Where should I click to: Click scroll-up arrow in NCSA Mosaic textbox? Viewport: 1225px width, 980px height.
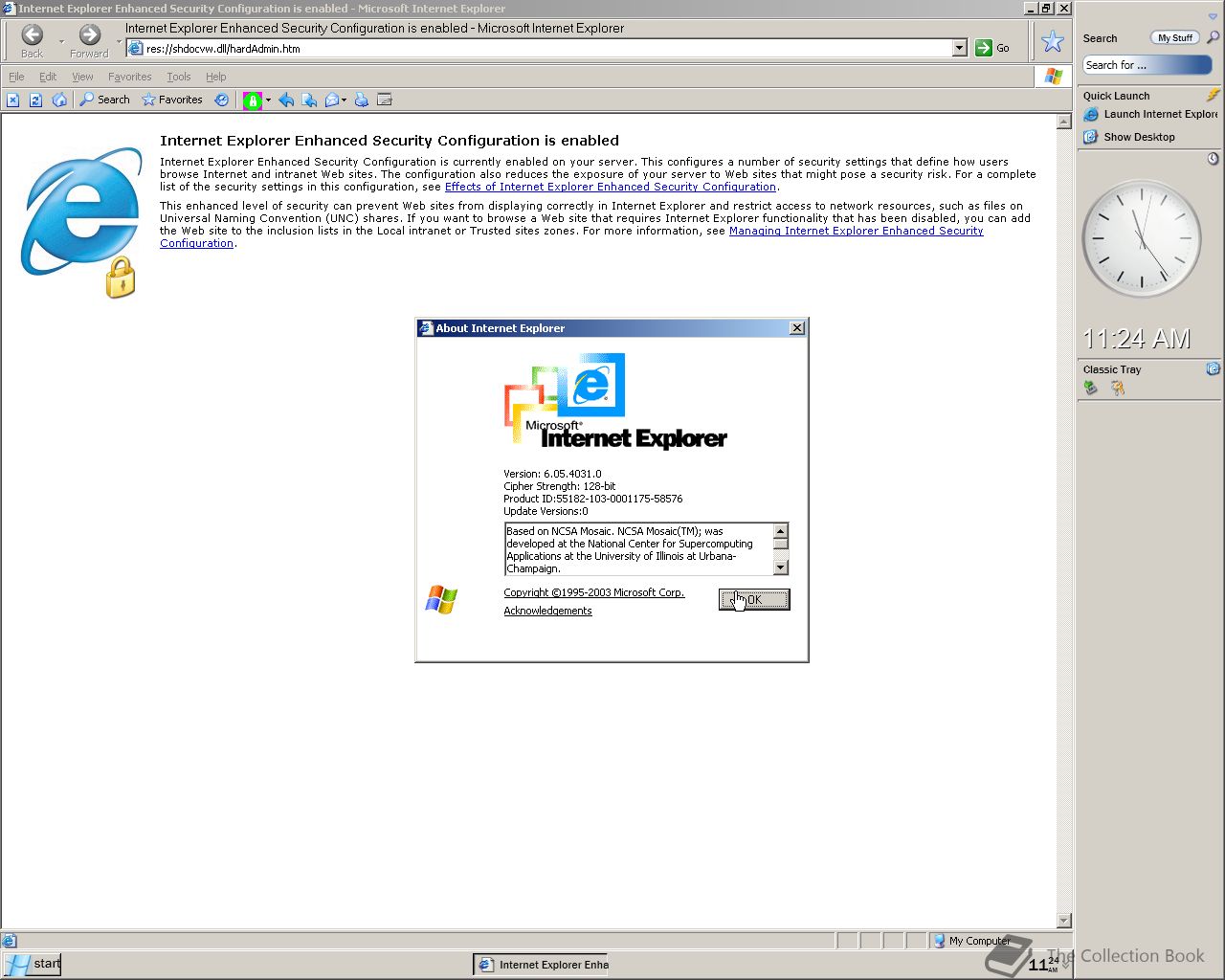[x=781, y=530]
